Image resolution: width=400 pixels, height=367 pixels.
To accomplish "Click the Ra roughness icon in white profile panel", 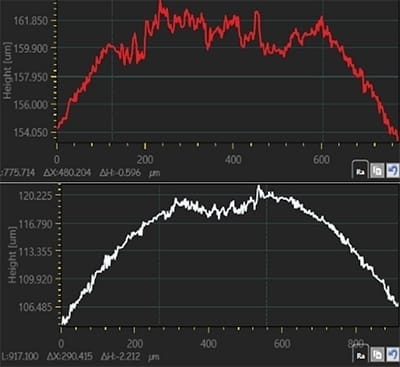I will click(360, 355).
